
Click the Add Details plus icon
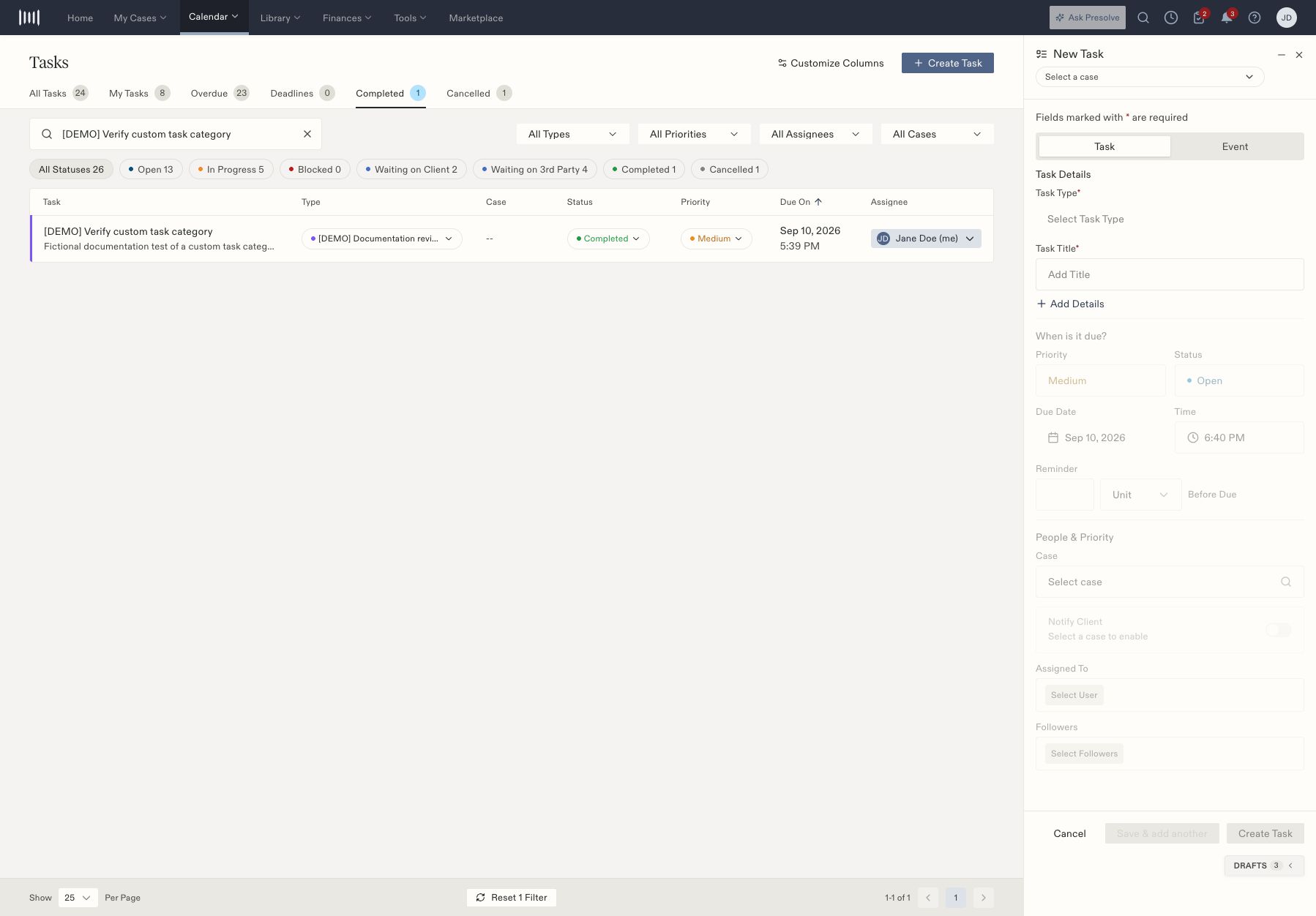coord(1042,304)
